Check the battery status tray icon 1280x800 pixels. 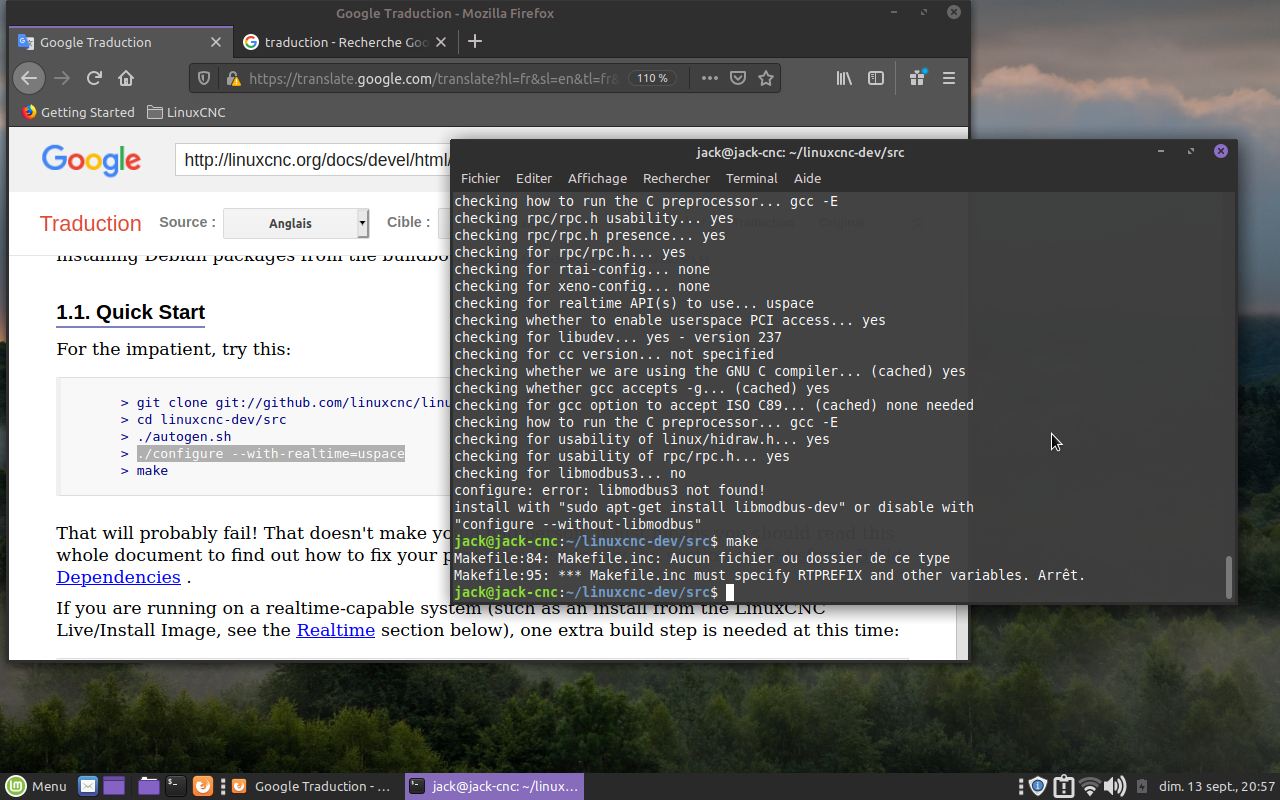1141,786
